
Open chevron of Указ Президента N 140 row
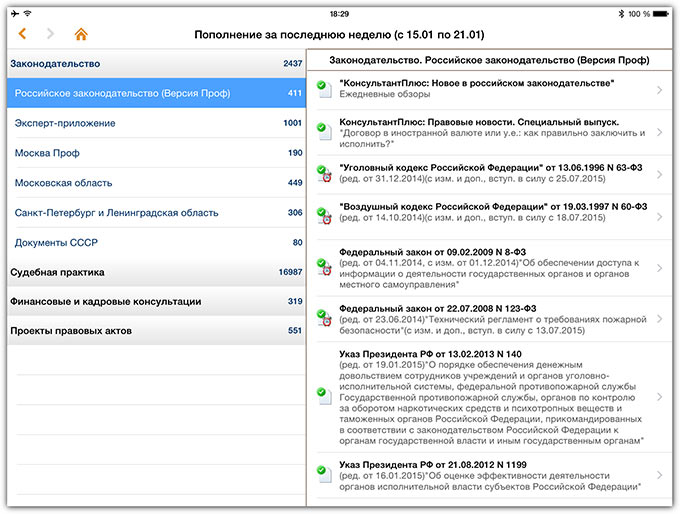(660, 397)
